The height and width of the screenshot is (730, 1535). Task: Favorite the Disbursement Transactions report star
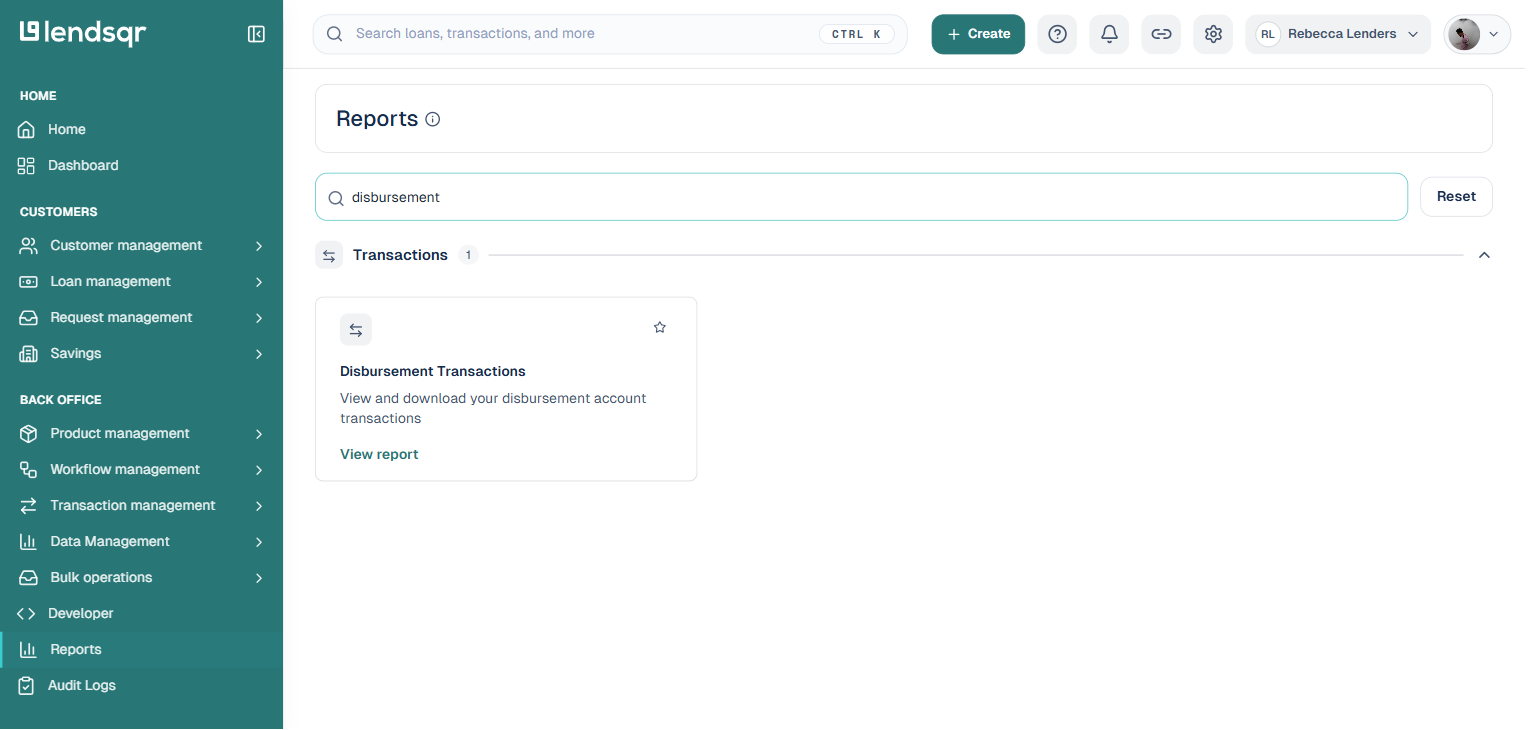(660, 327)
